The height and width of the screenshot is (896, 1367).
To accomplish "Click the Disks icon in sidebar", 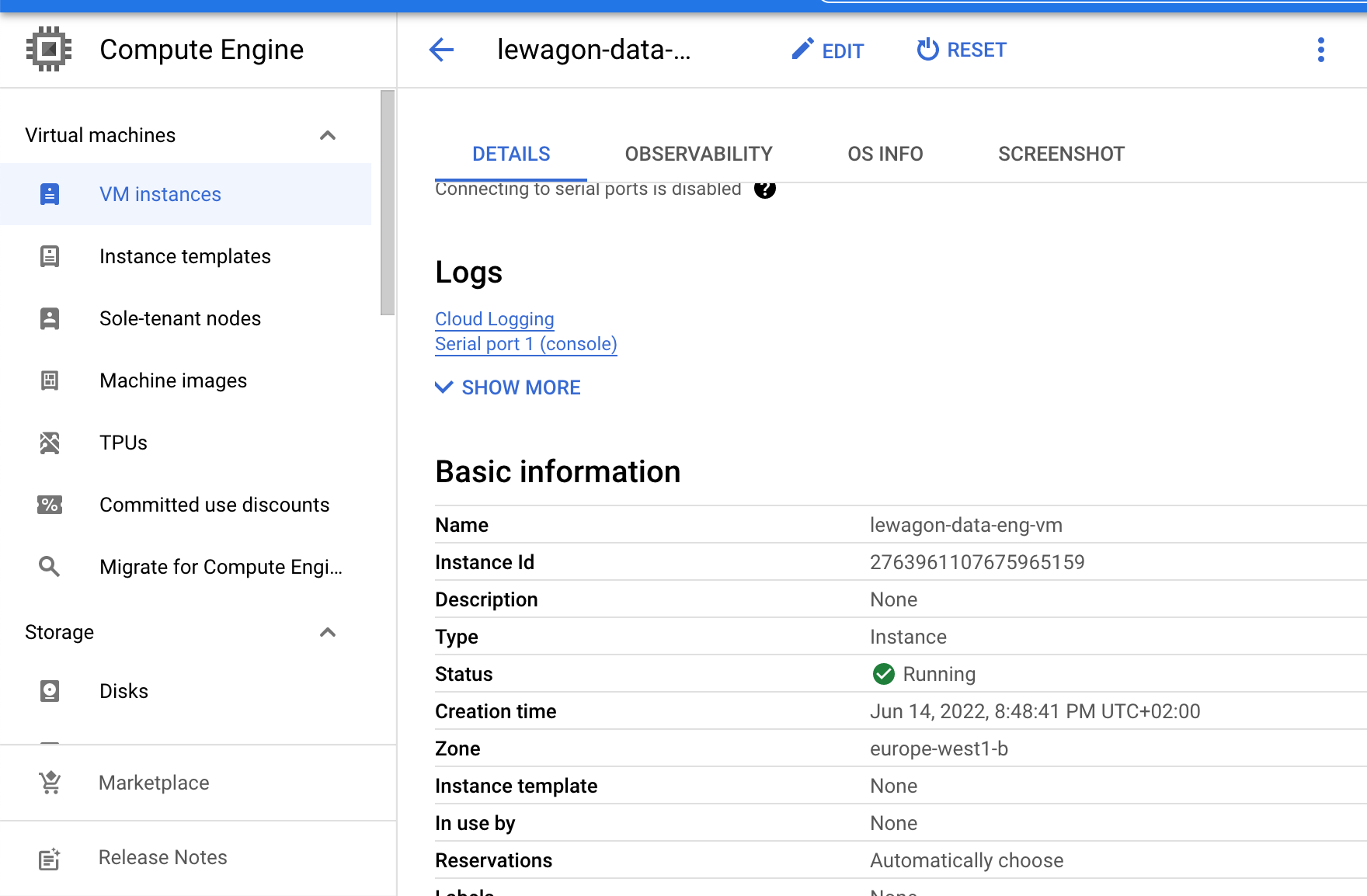I will pos(50,691).
